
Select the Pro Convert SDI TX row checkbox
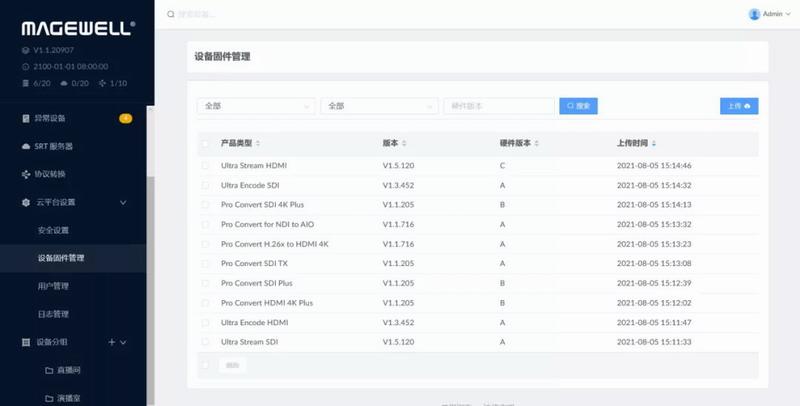tap(206, 263)
